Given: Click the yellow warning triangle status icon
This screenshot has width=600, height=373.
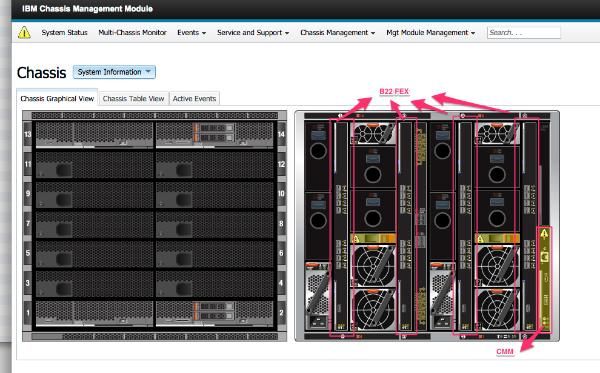Looking at the screenshot, I should click(x=24, y=33).
